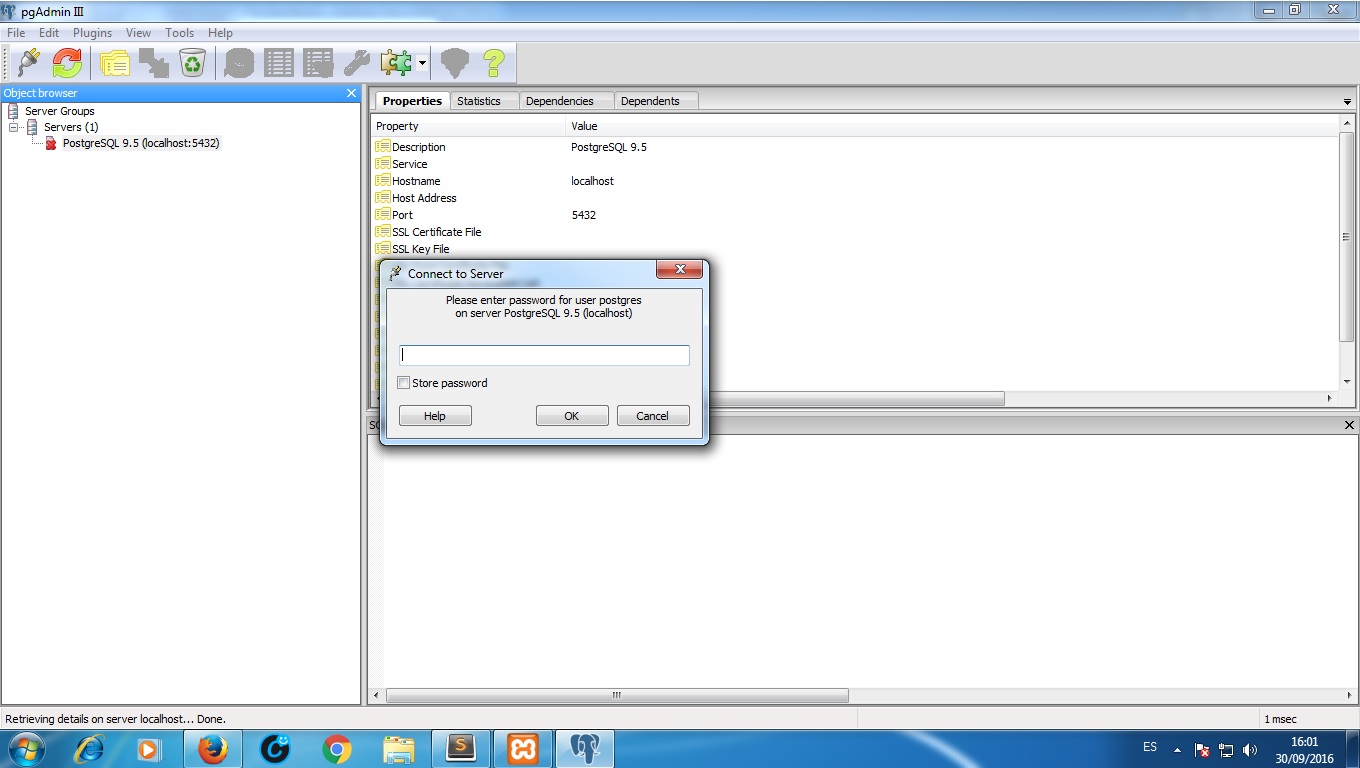Click the Refresh object toolbar icon
The width and height of the screenshot is (1360, 768).
(x=67, y=64)
